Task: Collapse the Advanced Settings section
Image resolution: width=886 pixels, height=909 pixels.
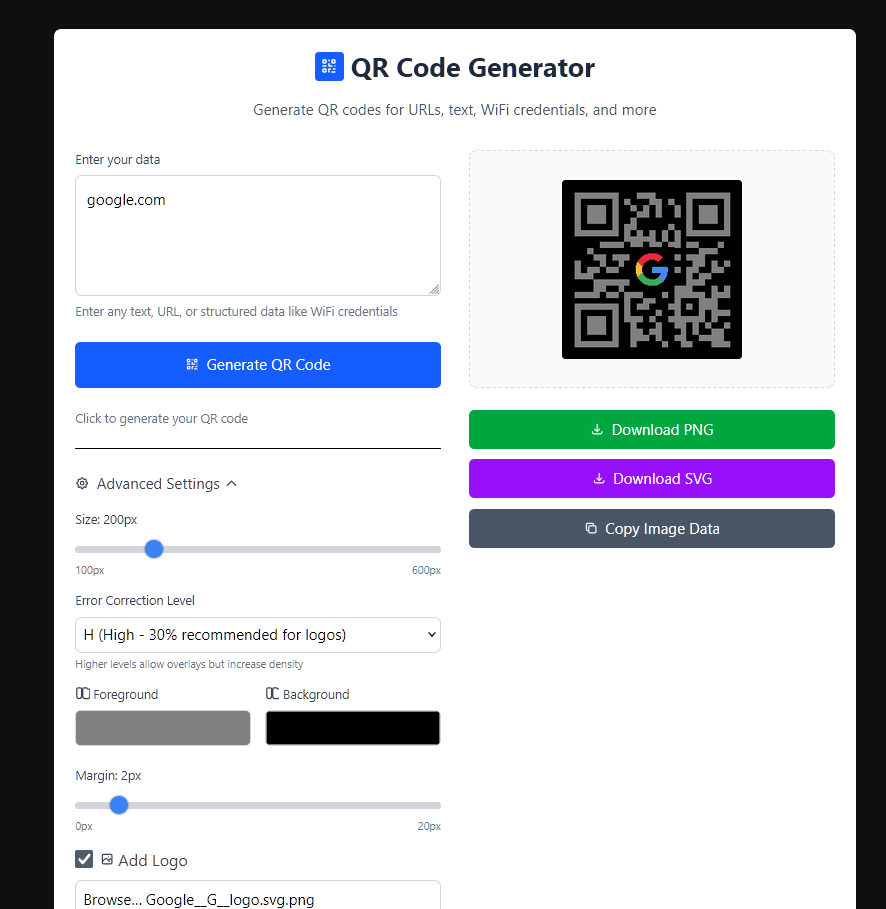Action: (x=231, y=483)
